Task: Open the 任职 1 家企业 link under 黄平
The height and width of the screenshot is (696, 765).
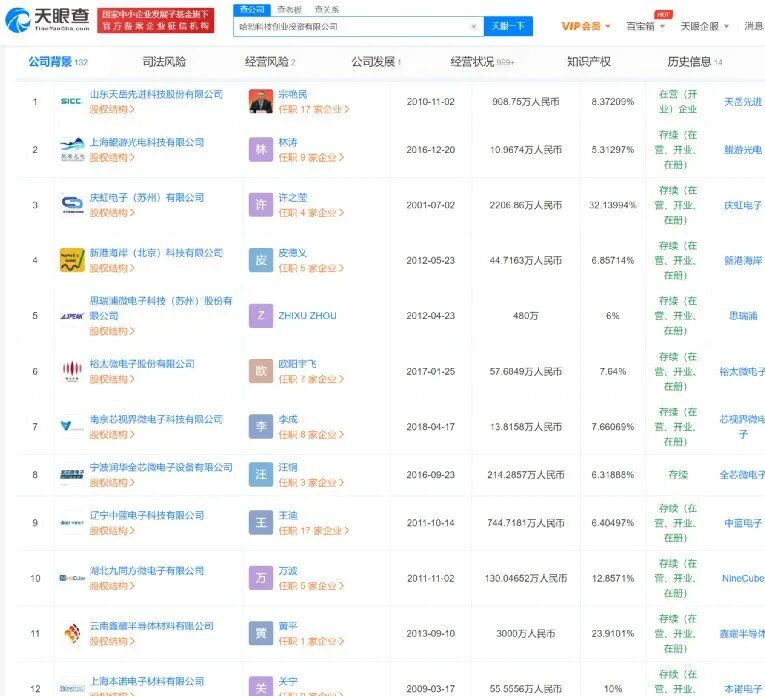Action: (x=311, y=641)
